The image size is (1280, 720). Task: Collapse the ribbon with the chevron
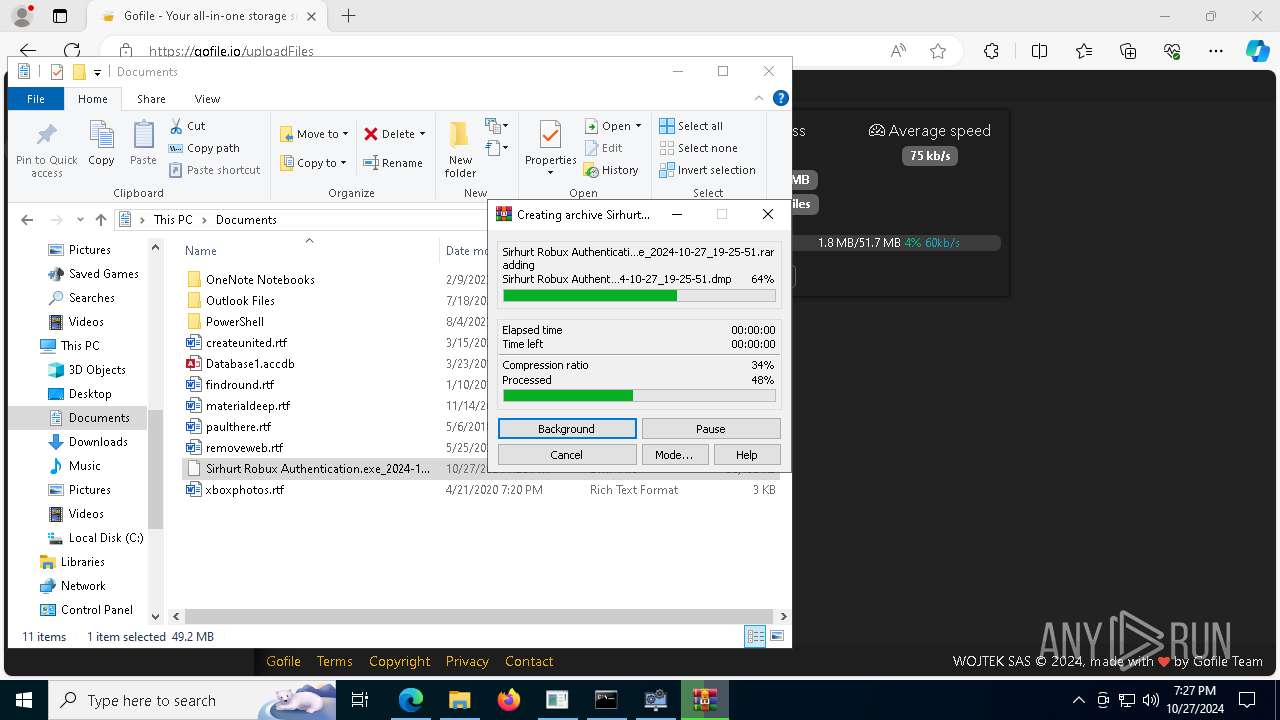click(760, 98)
